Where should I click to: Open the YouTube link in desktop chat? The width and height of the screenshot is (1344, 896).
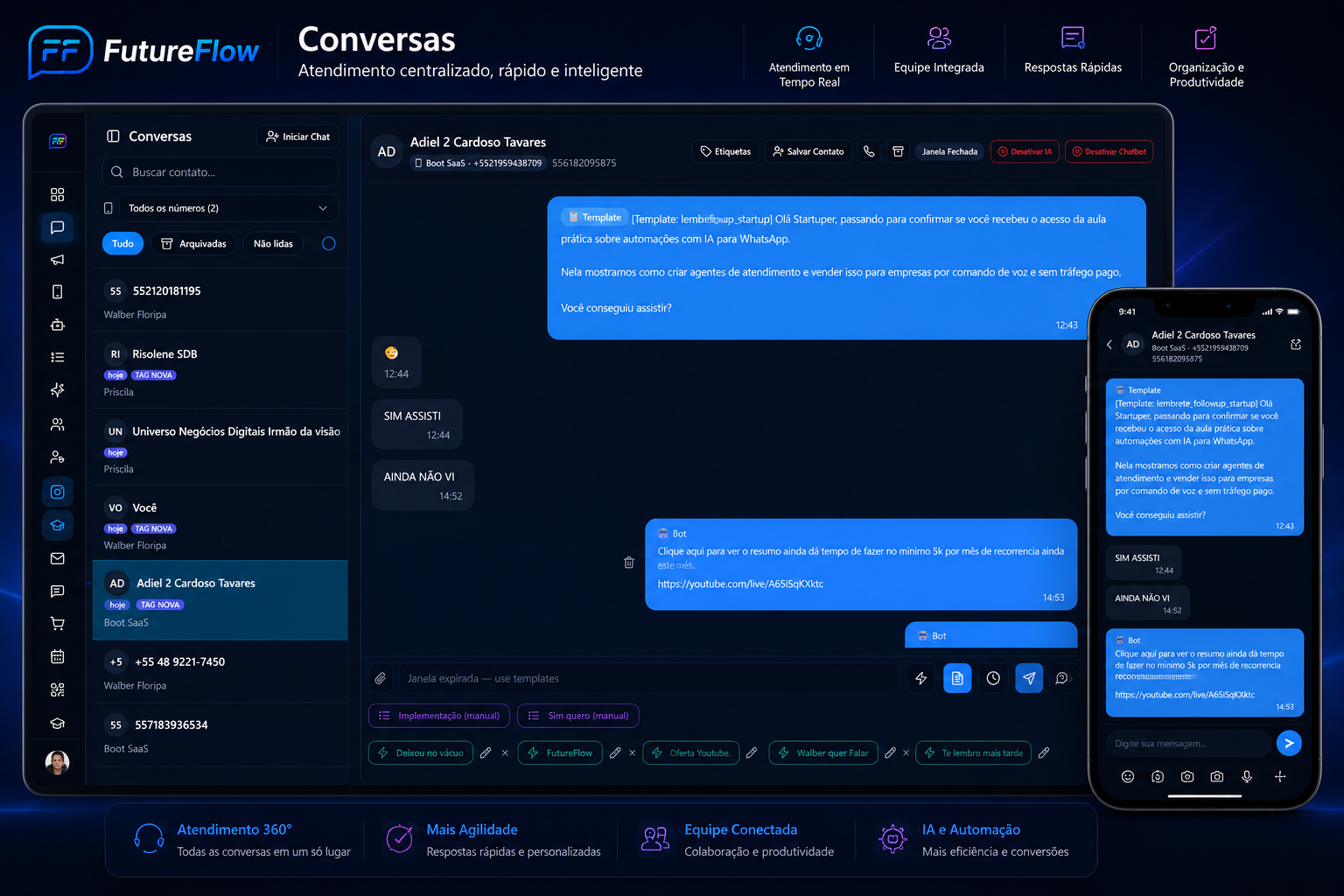tap(740, 584)
